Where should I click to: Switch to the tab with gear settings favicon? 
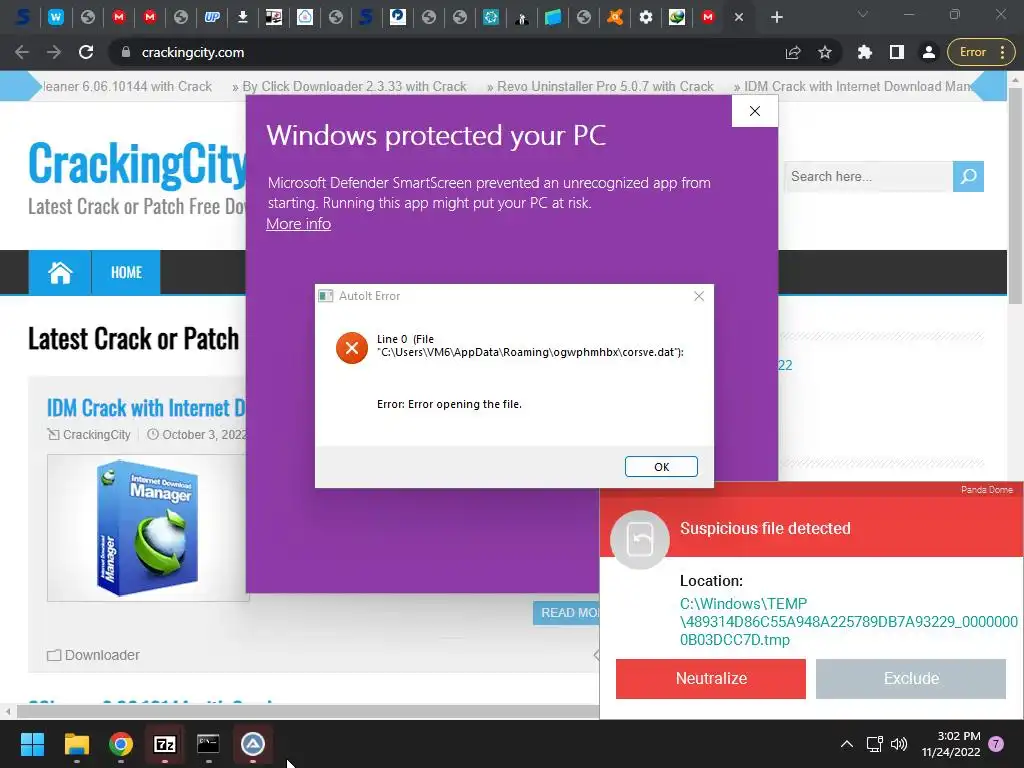tap(646, 17)
